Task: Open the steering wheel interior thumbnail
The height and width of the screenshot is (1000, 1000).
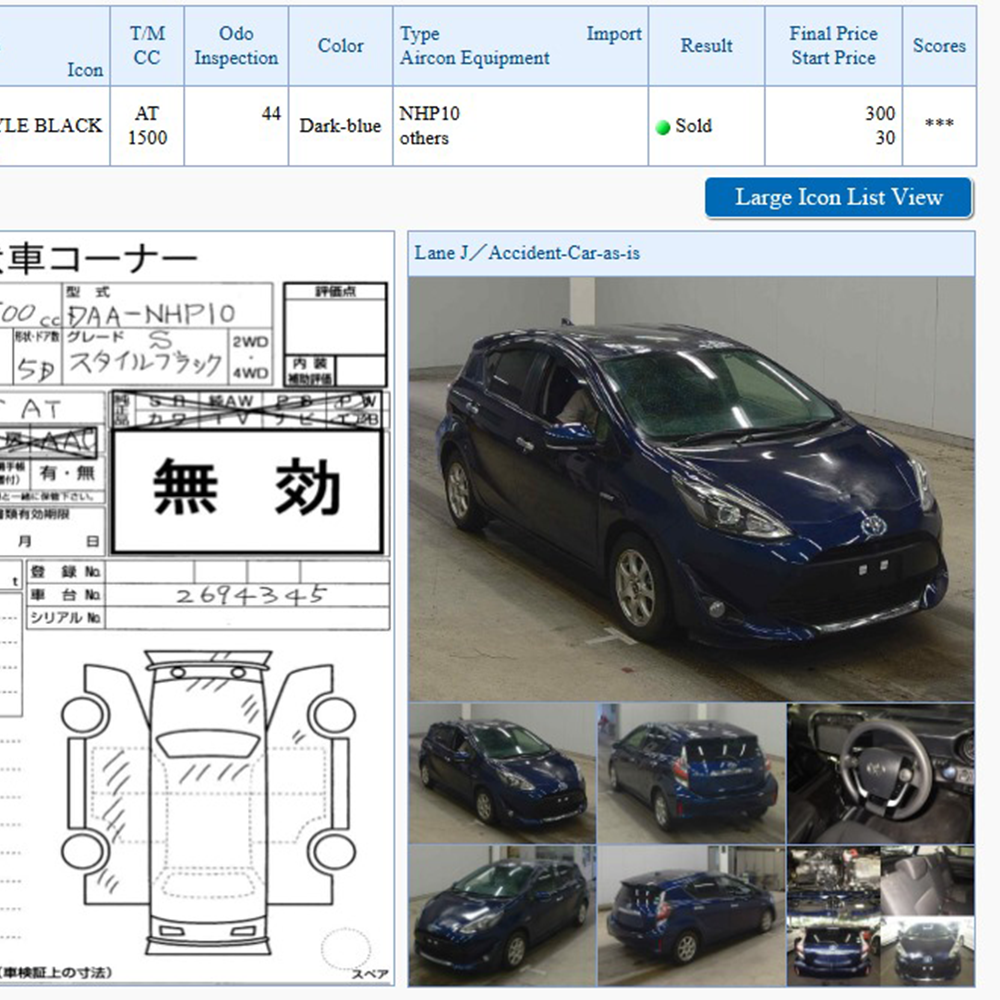Action: (880, 773)
